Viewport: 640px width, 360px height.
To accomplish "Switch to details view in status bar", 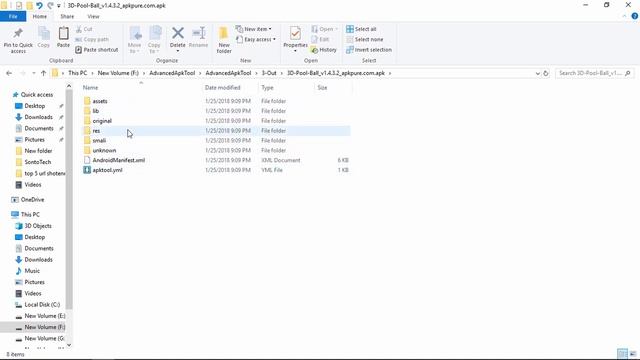I will coord(622,354).
